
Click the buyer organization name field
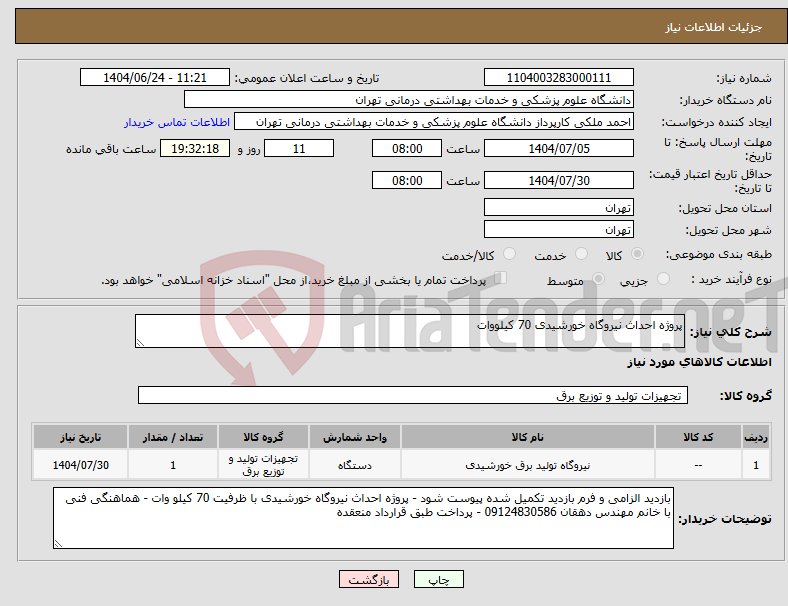409,99
